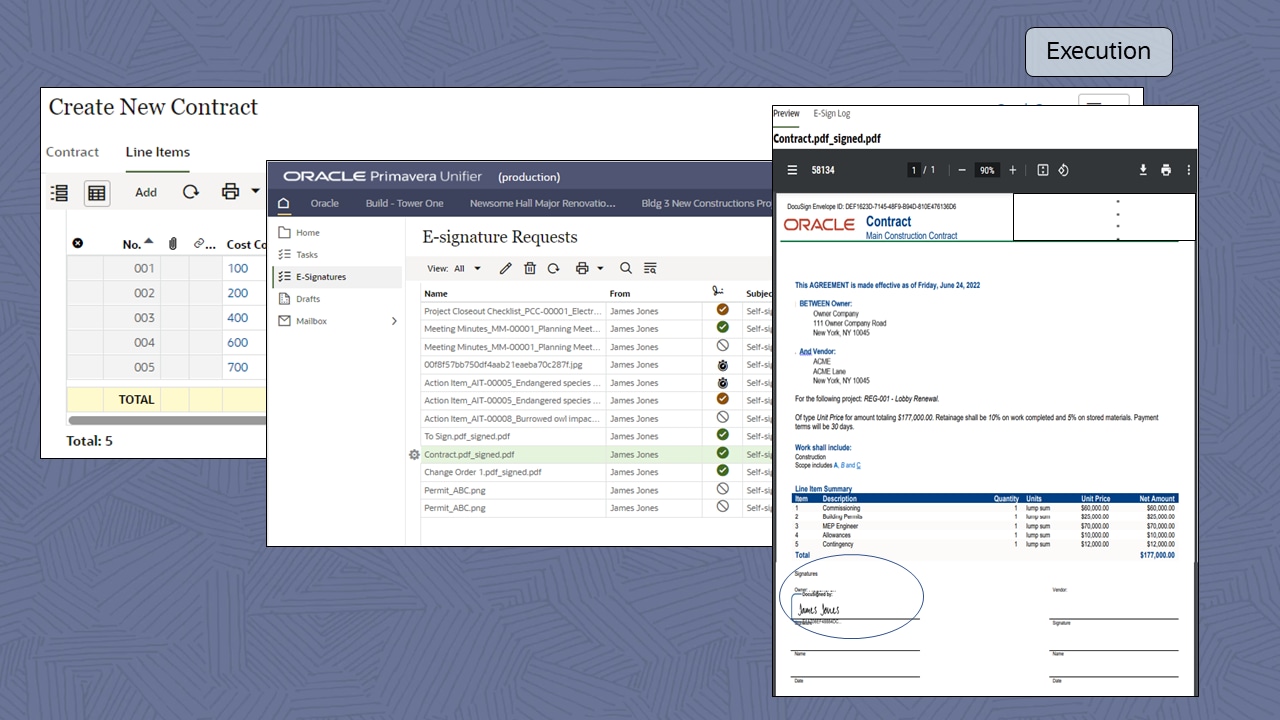This screenshot has height=720, width=1280.
Task: Expand the View All dropdown
Action: (x=467, y=269)
